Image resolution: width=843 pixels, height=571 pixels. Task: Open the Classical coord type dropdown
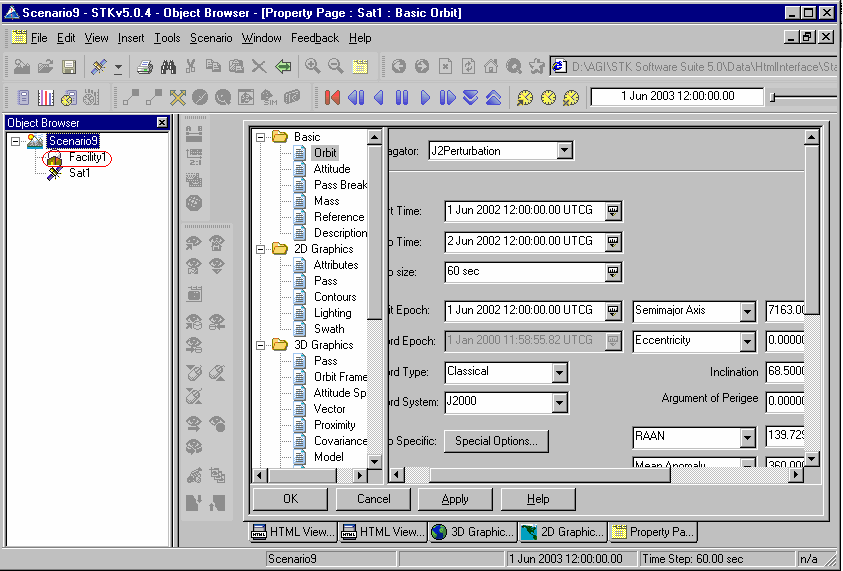[x=559, y=372]
